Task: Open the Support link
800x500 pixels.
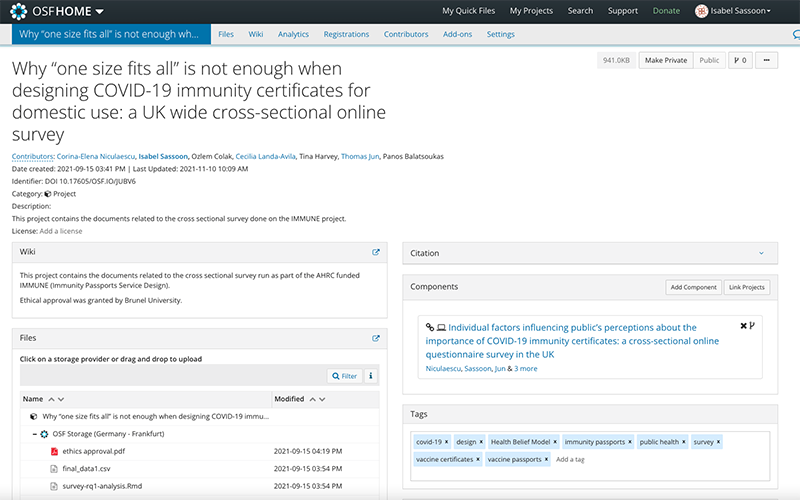Action: [622, 11]
